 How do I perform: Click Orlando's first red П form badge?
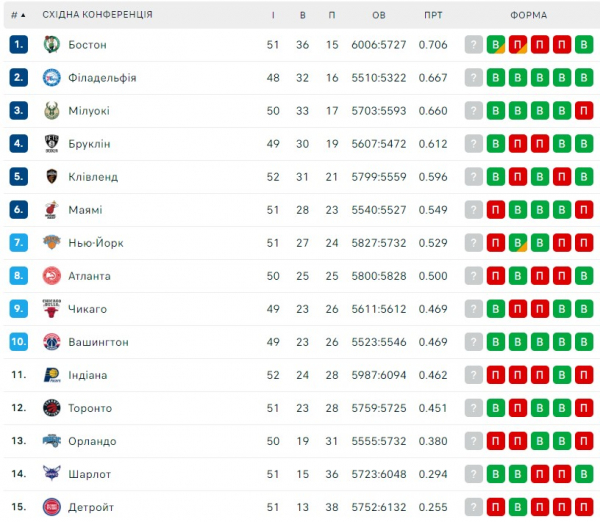pos(496,441)
